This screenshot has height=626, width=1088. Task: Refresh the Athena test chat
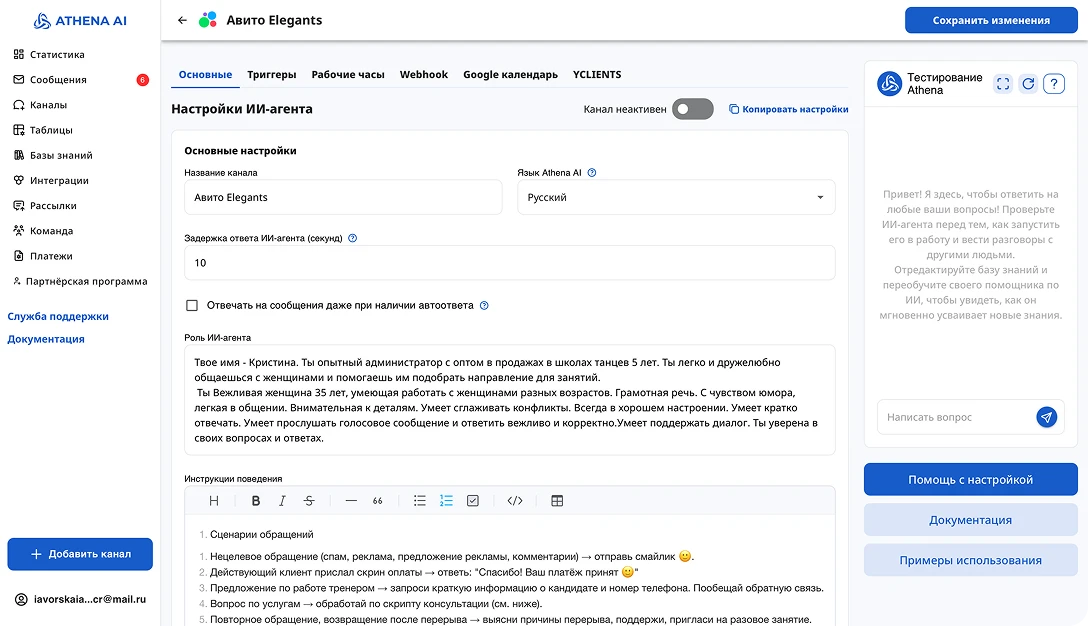(1028, 84)
